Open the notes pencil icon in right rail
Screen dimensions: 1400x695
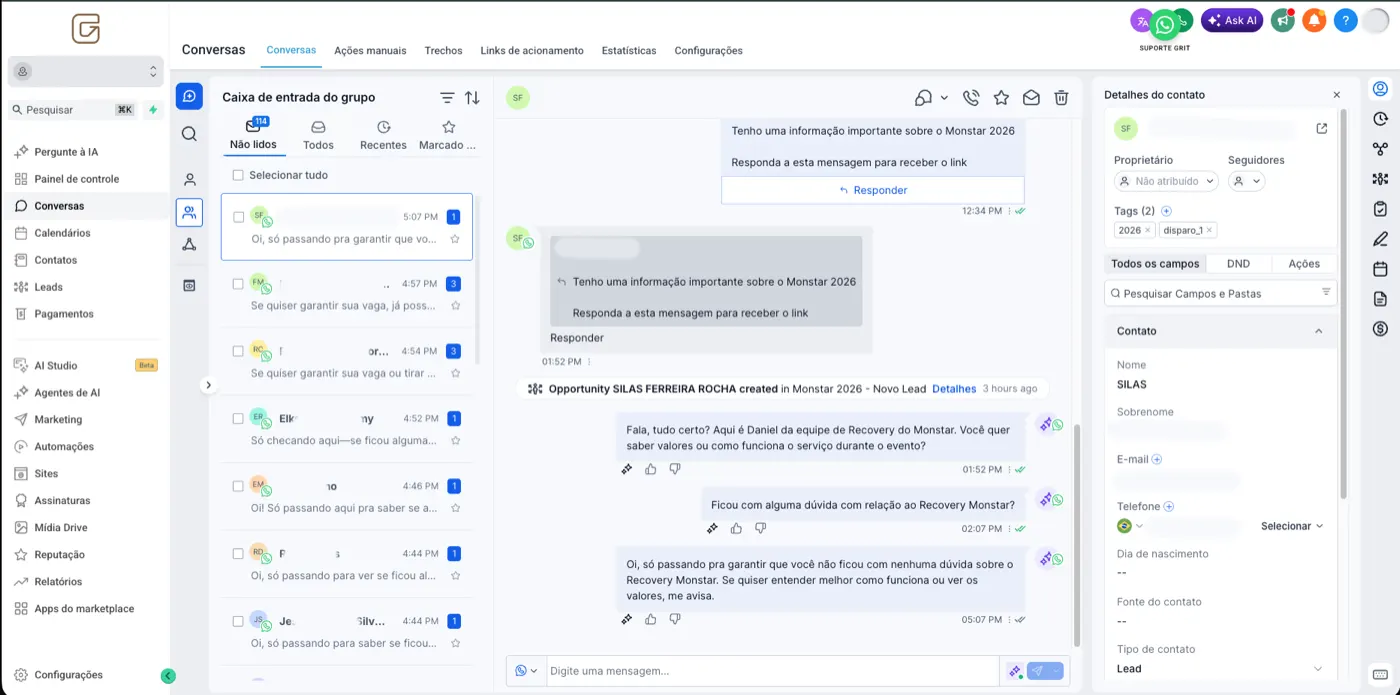1380,239
